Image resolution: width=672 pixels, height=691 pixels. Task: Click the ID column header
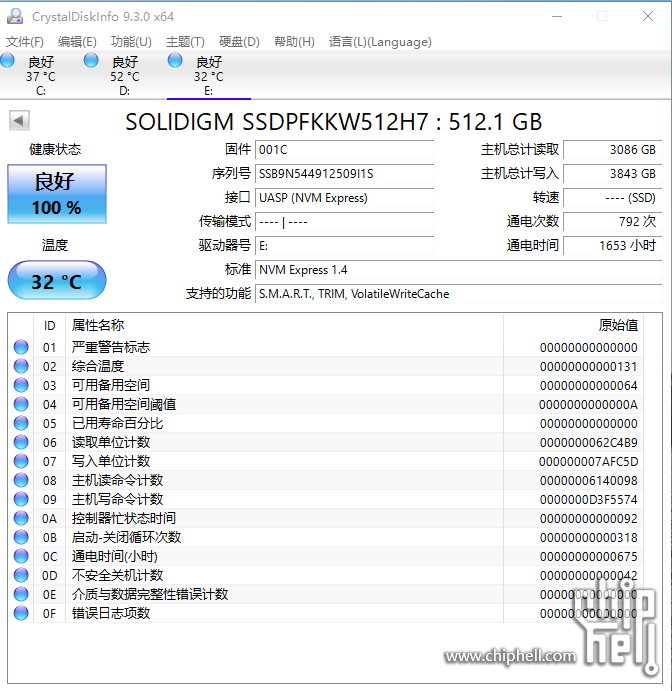49,326
